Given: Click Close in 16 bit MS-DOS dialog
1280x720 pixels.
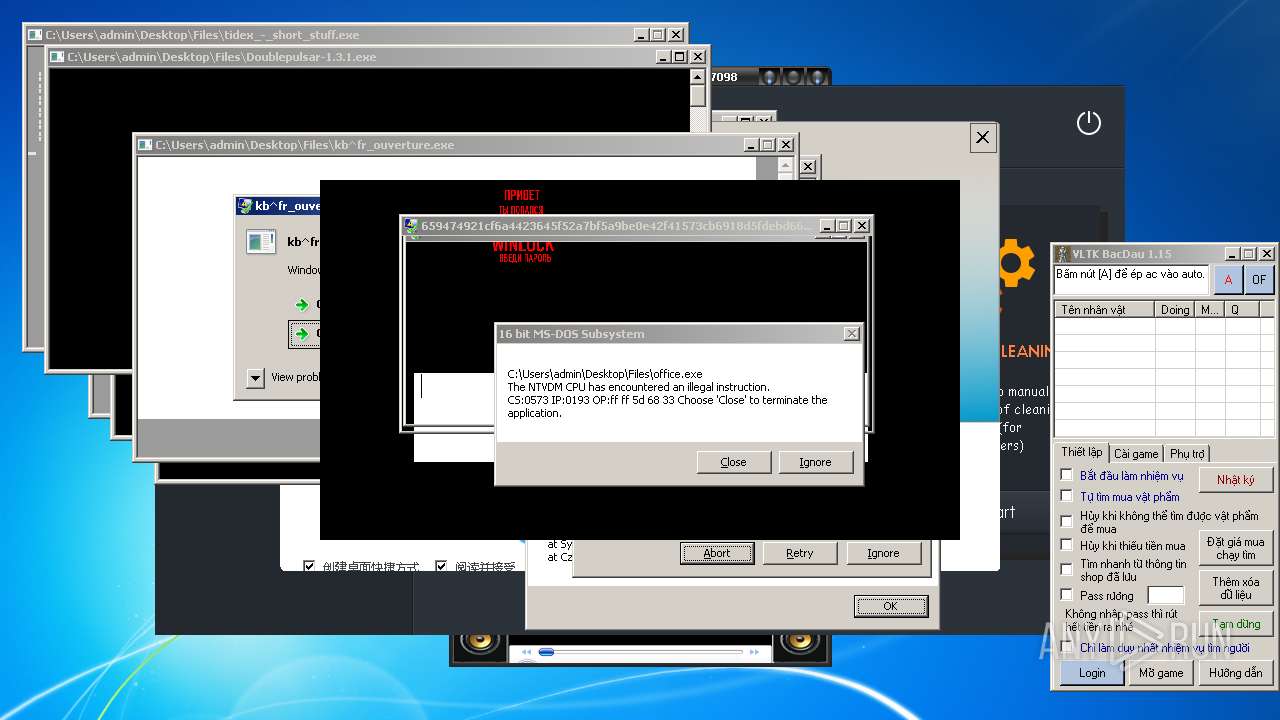Looking at the screenshot, I should (x=733, y=462).
